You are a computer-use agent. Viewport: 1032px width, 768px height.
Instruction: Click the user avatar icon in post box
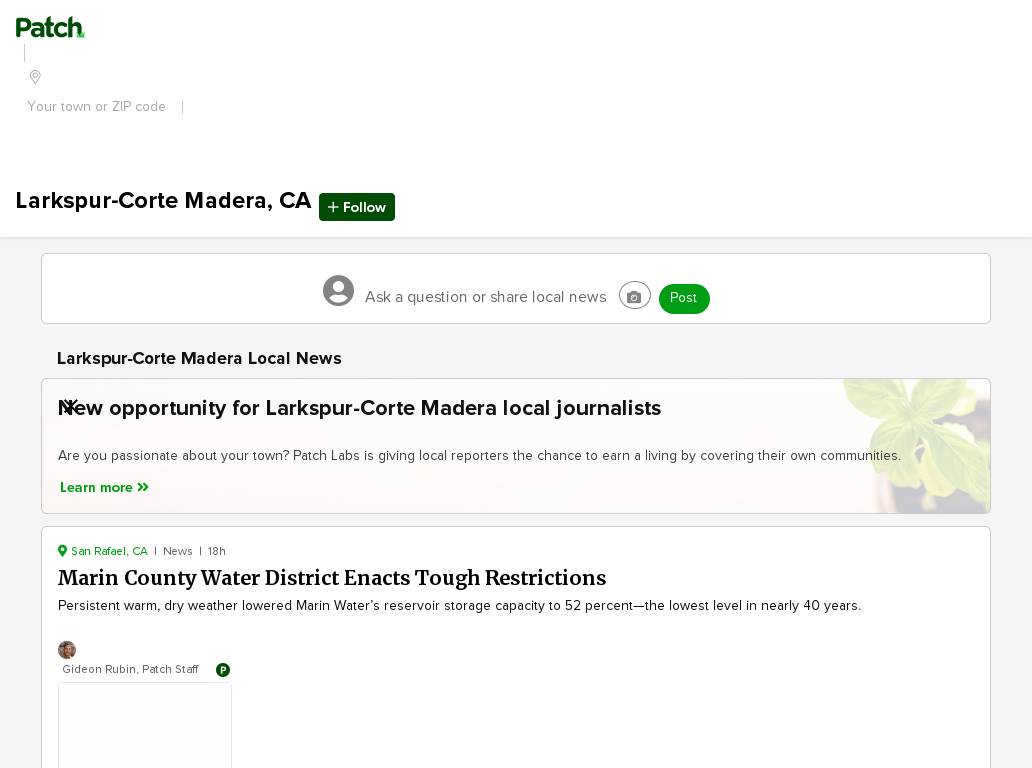point(338,290)
